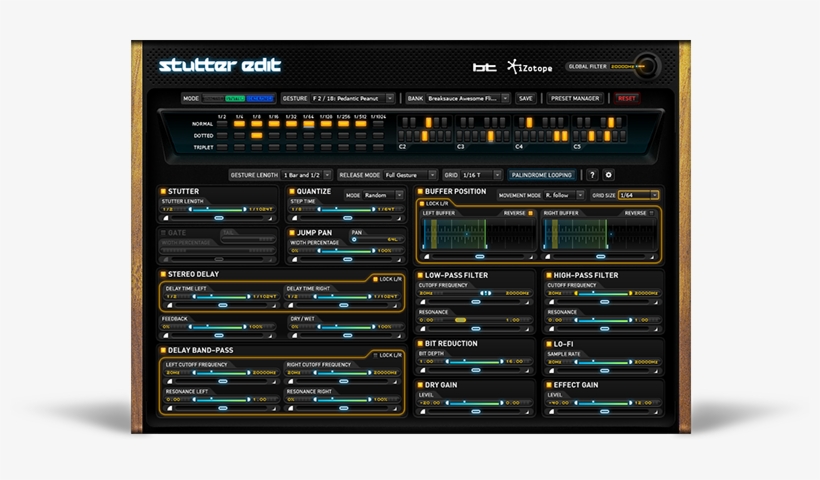Open the Grid 1/16 T dropdown
This screenshot has height=480, width=820.
(482, 175)
